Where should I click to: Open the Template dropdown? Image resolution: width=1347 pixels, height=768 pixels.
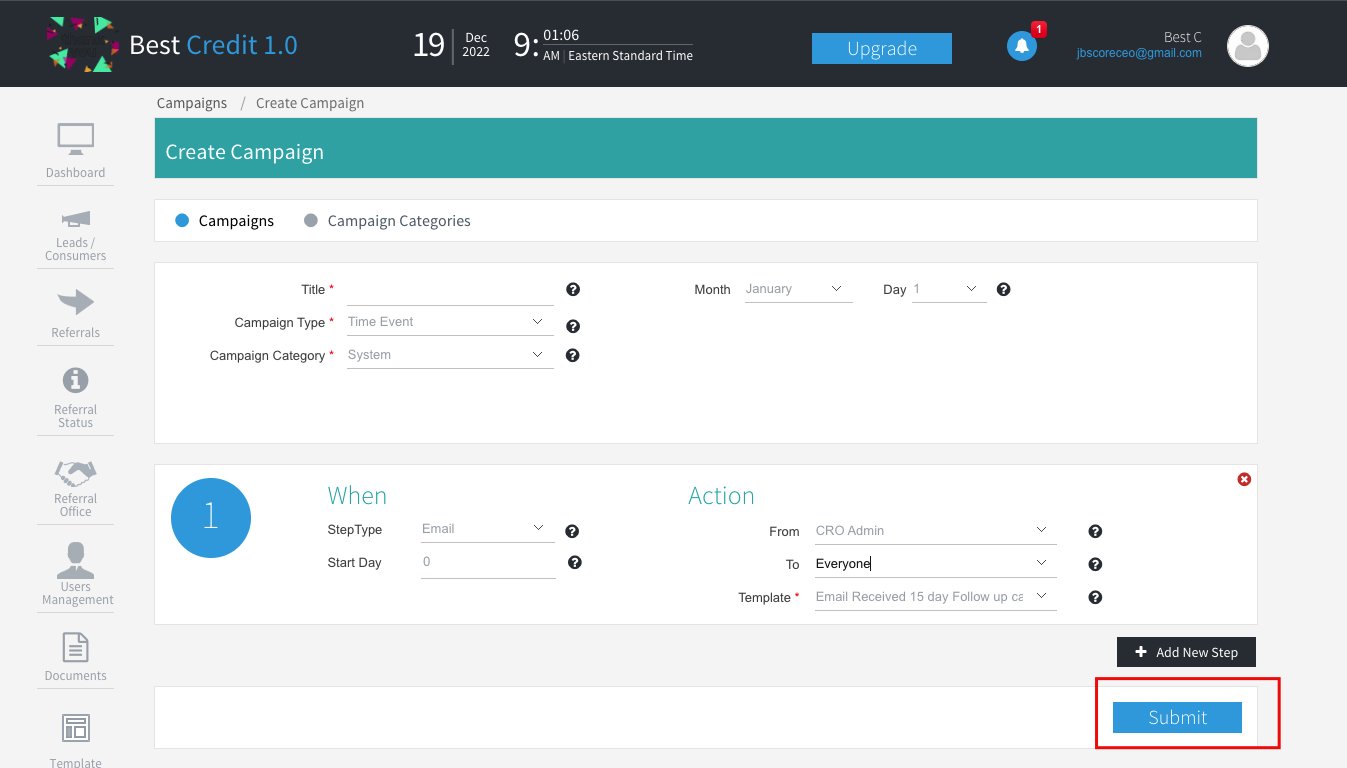(x=935, y=597)
